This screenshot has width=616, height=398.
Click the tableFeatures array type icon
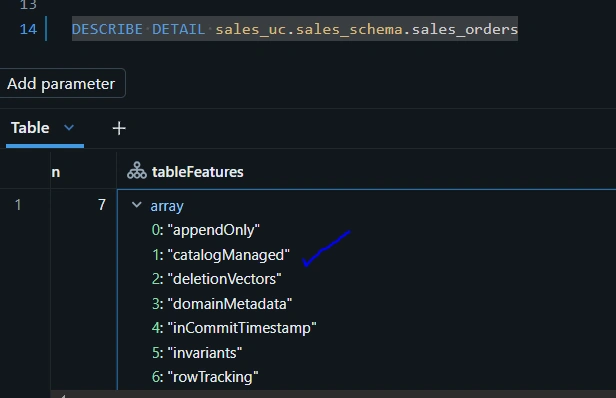click(137, 171)
